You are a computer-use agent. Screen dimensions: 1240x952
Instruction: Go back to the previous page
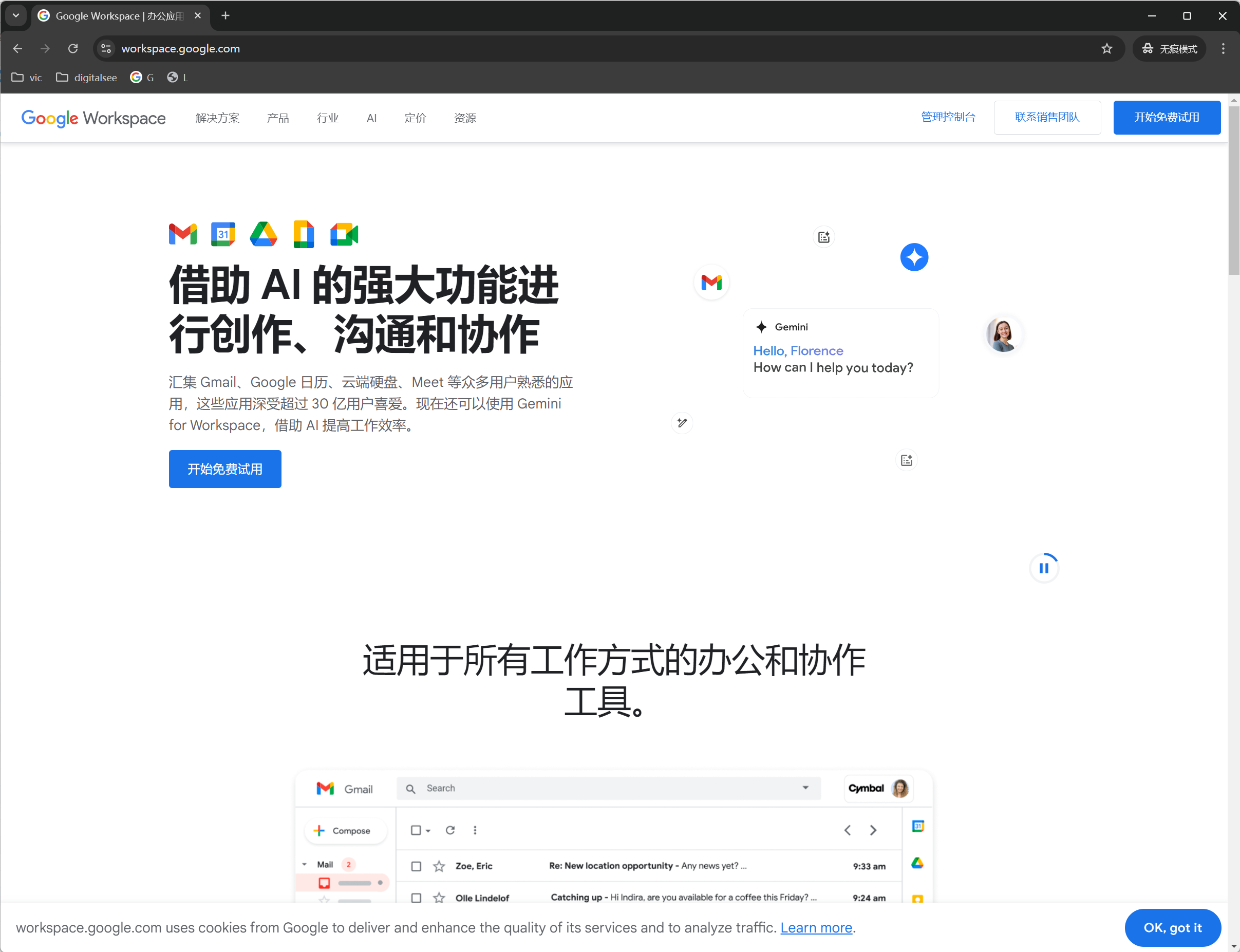(x=17, y=49)
